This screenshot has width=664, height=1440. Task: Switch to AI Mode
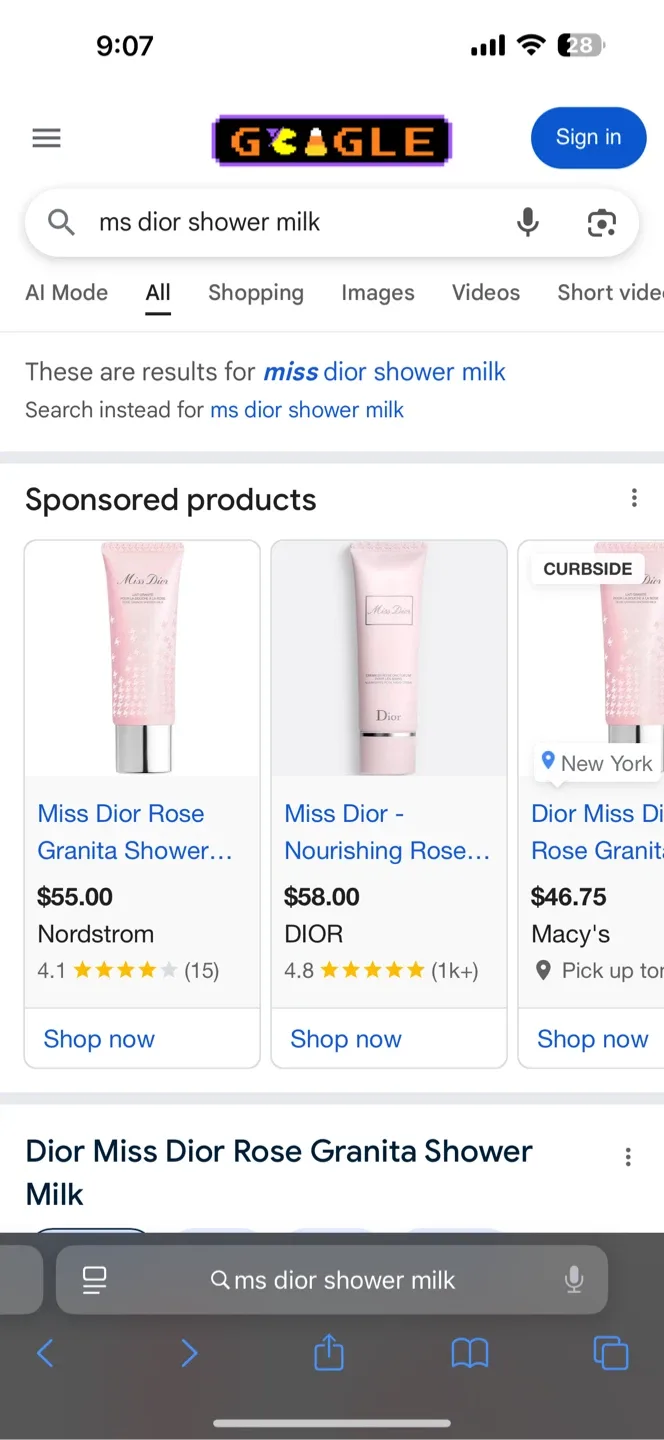pos(66,292)
